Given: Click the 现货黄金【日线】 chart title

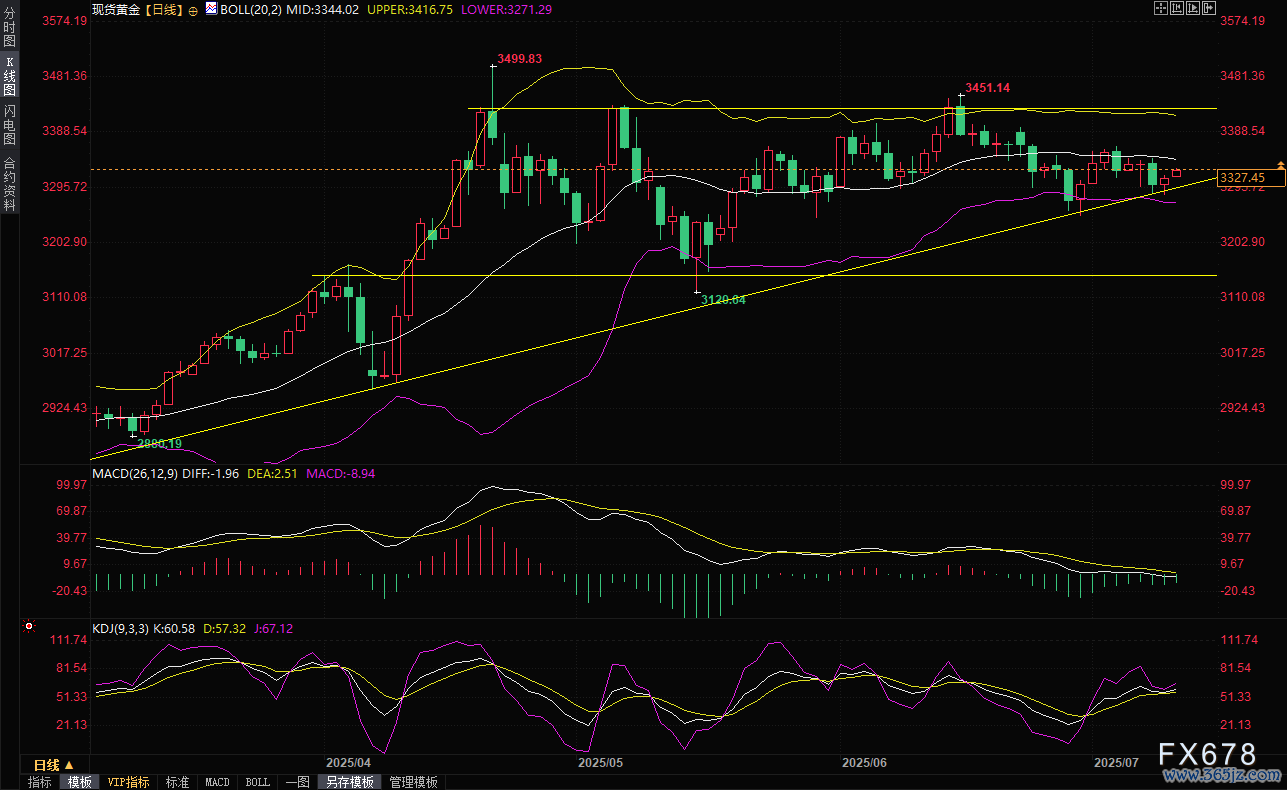Looking at the screenshot, I should click(x=138, y=9).
